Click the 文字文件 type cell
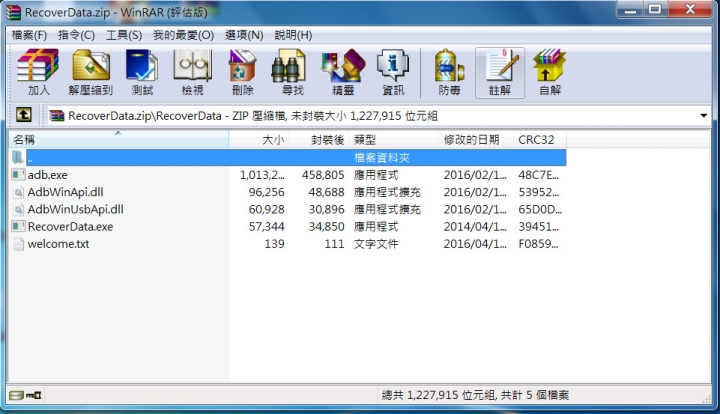Screen dimensions: 720x414 coord(376,244)
